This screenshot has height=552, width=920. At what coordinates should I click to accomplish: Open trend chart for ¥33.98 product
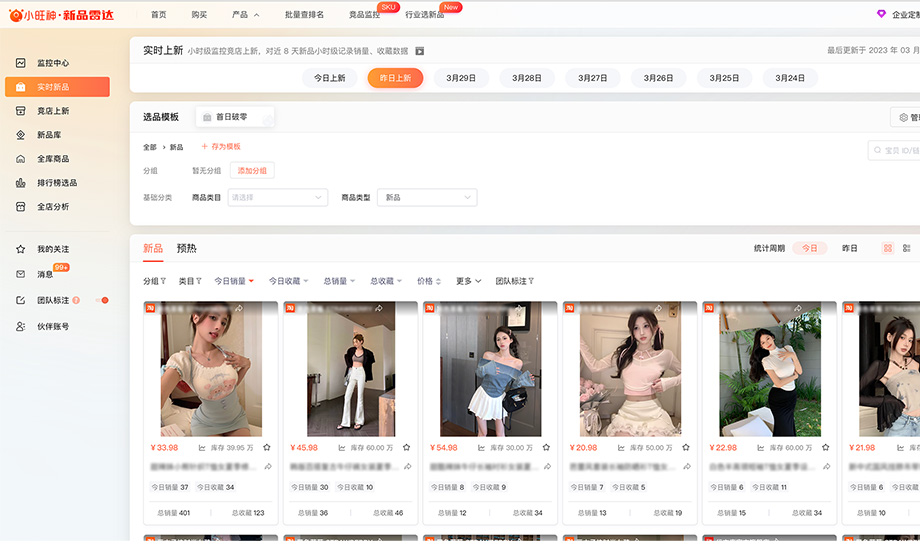[x=202, y=448]
